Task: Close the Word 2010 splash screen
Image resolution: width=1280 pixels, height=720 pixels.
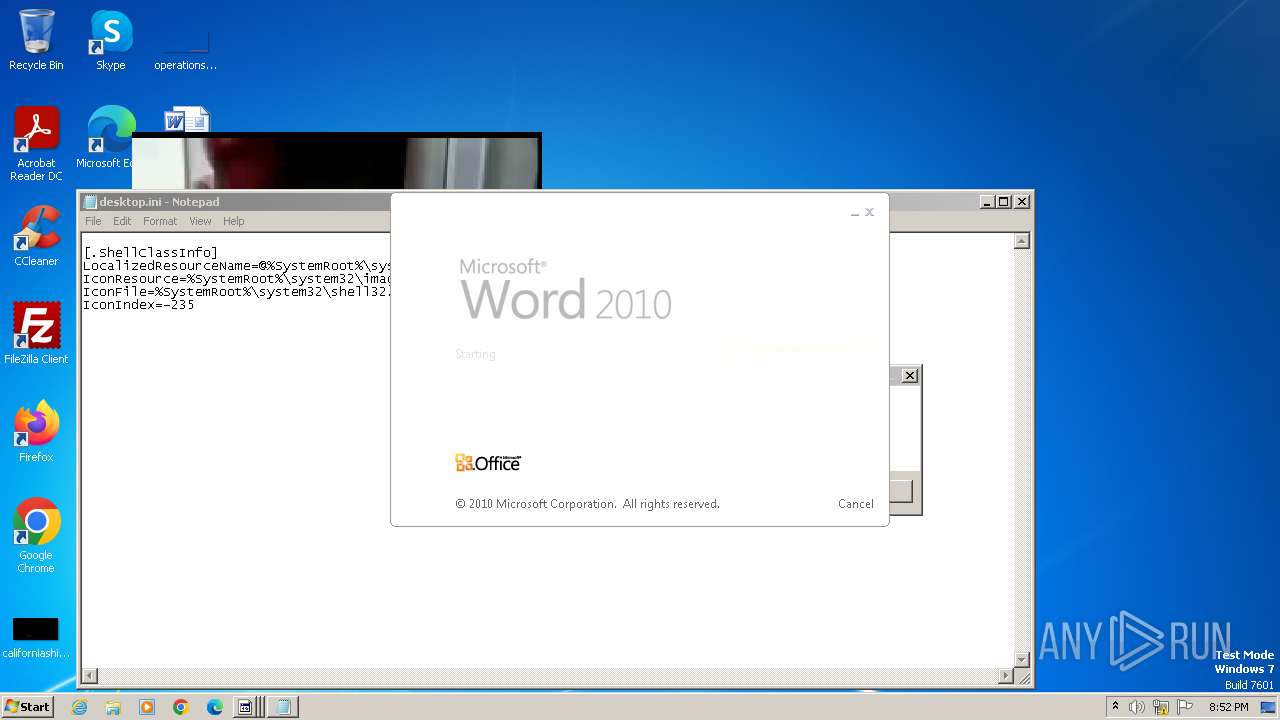Action: coord(869,212)
